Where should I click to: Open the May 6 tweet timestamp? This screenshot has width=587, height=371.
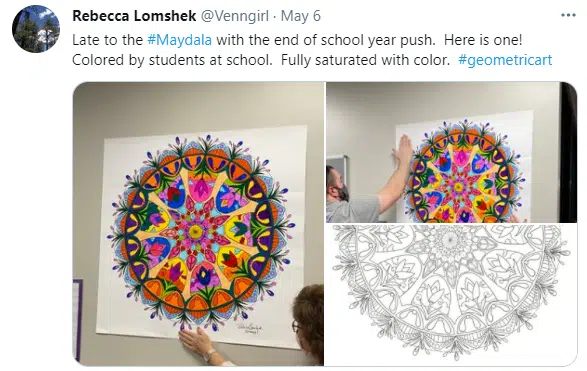(301, 16)
